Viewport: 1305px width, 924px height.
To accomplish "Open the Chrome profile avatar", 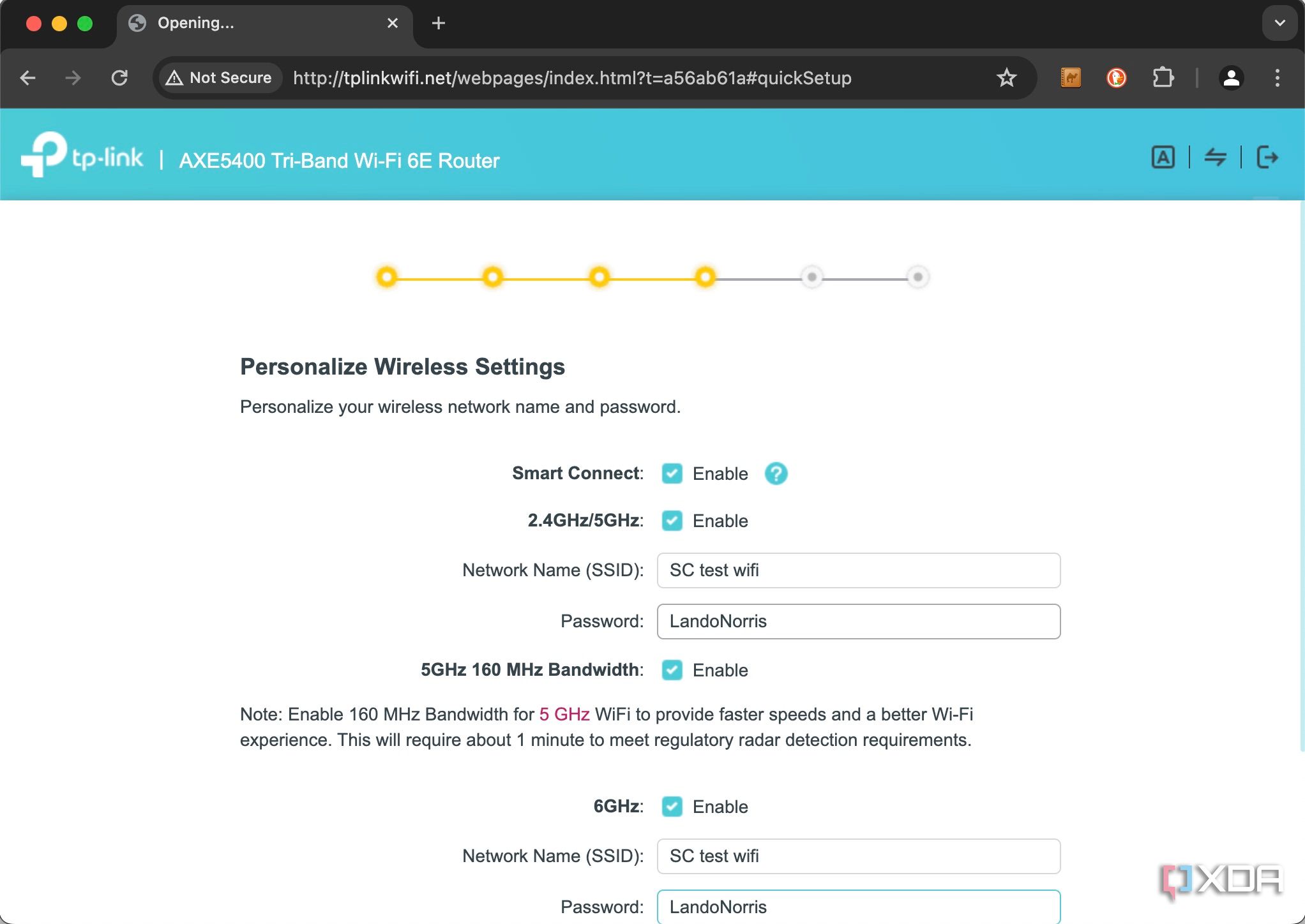I will pyautogui.click(x=1231, y=78).
